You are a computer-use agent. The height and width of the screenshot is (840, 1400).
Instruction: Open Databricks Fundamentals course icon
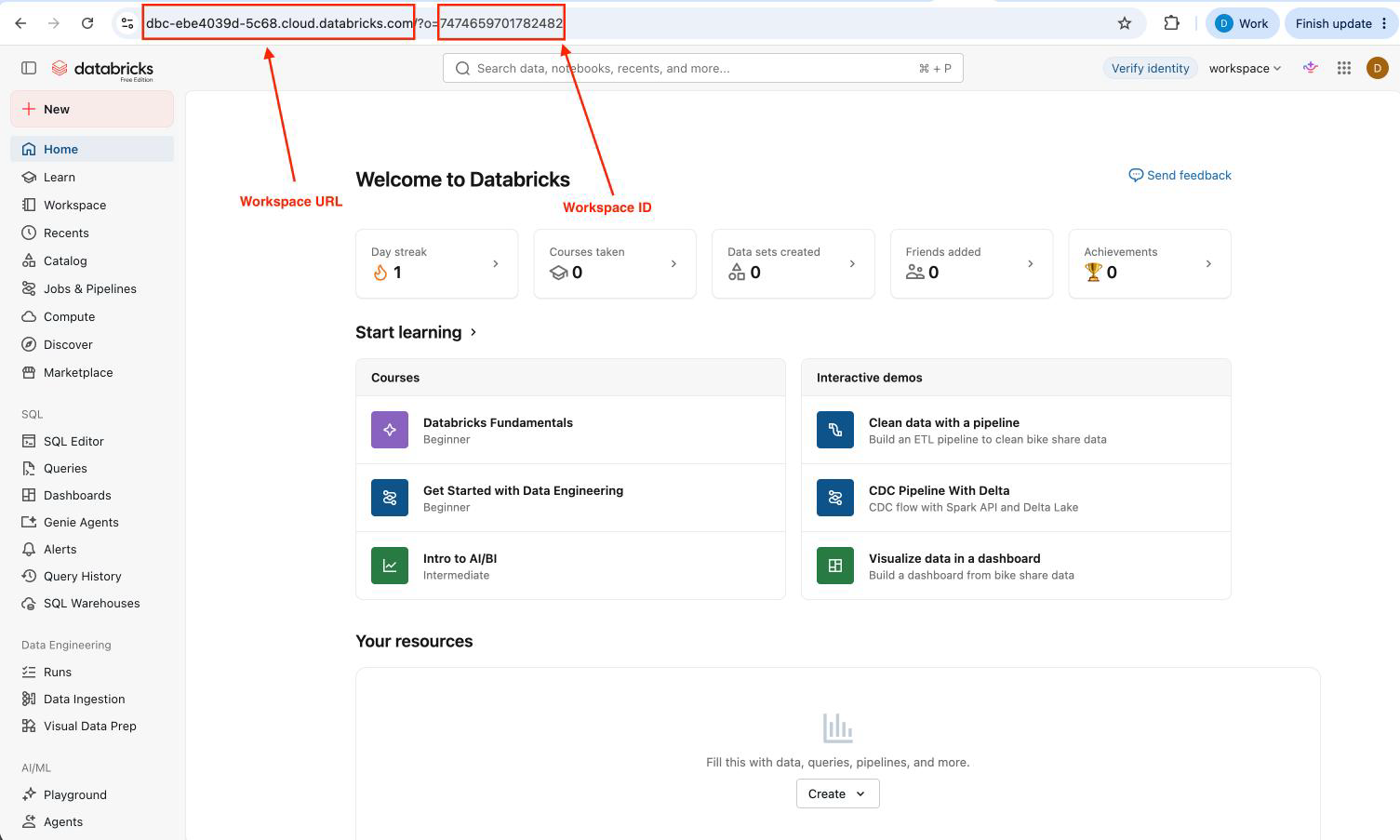pos(390,430)
